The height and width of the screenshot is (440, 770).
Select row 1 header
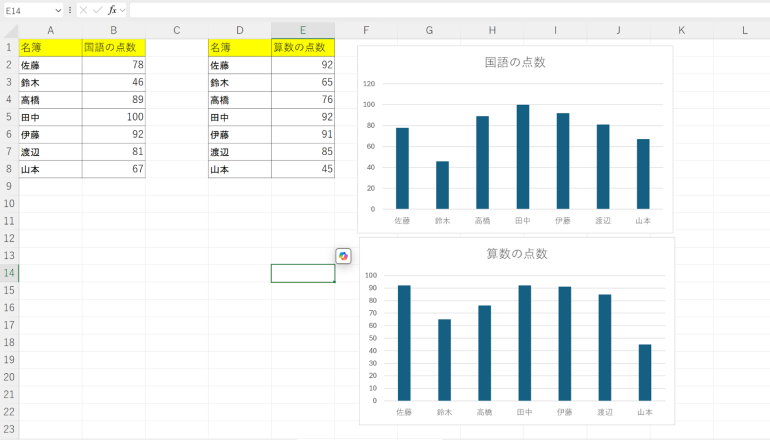[x=9, y=48]
